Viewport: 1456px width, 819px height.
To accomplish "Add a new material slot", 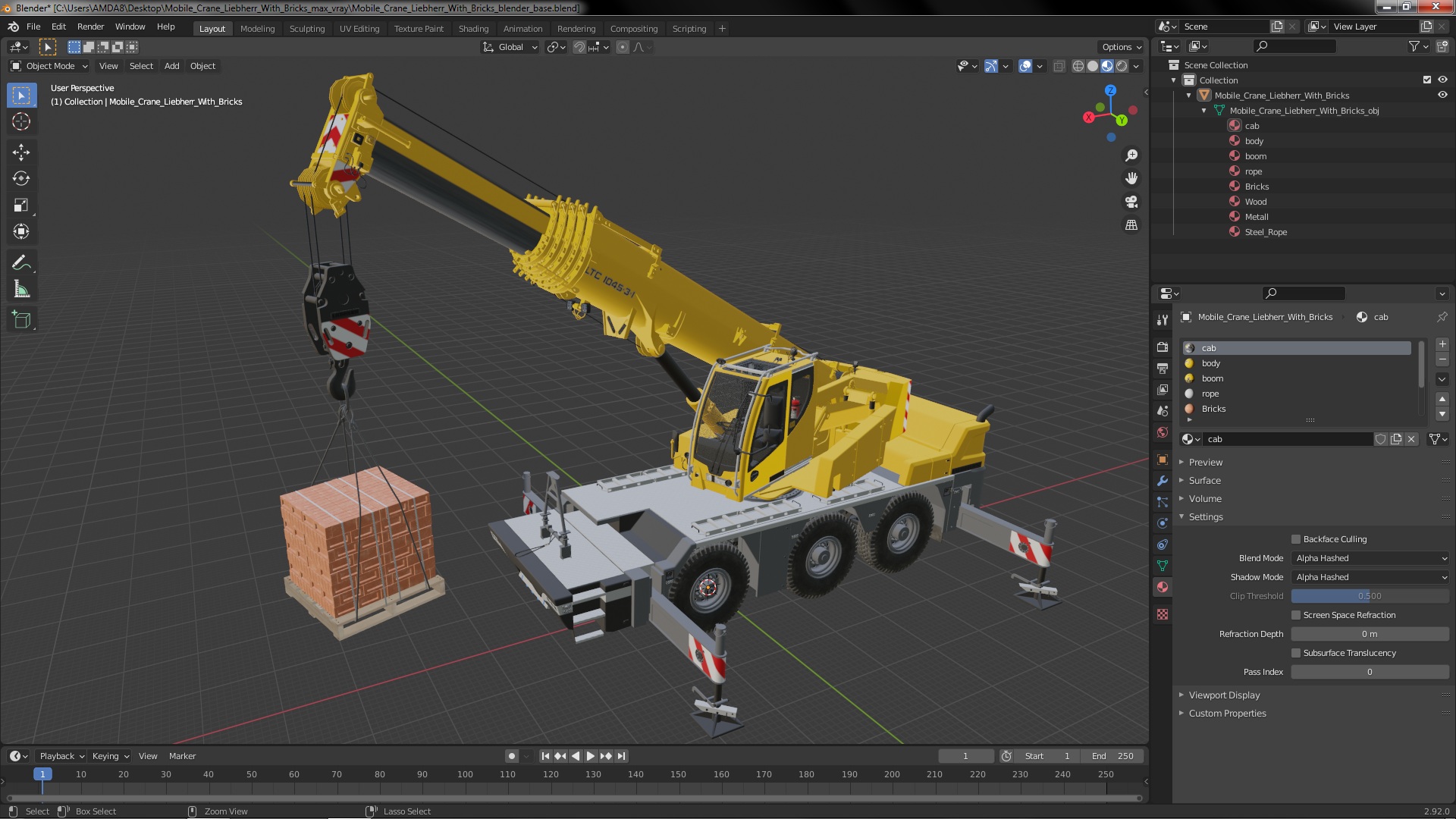I will [1442, 344].
